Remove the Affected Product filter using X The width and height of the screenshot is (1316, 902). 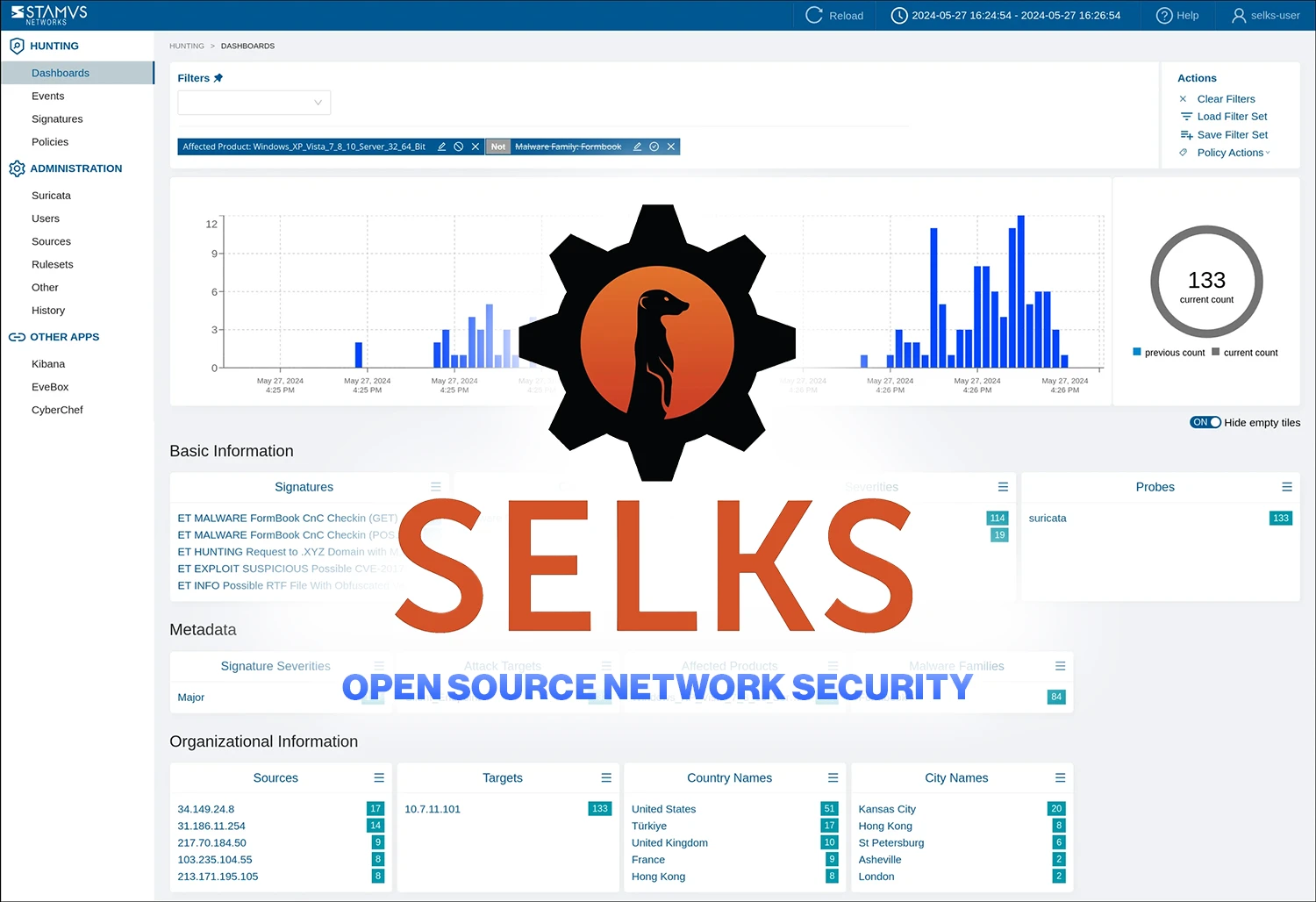476,147
